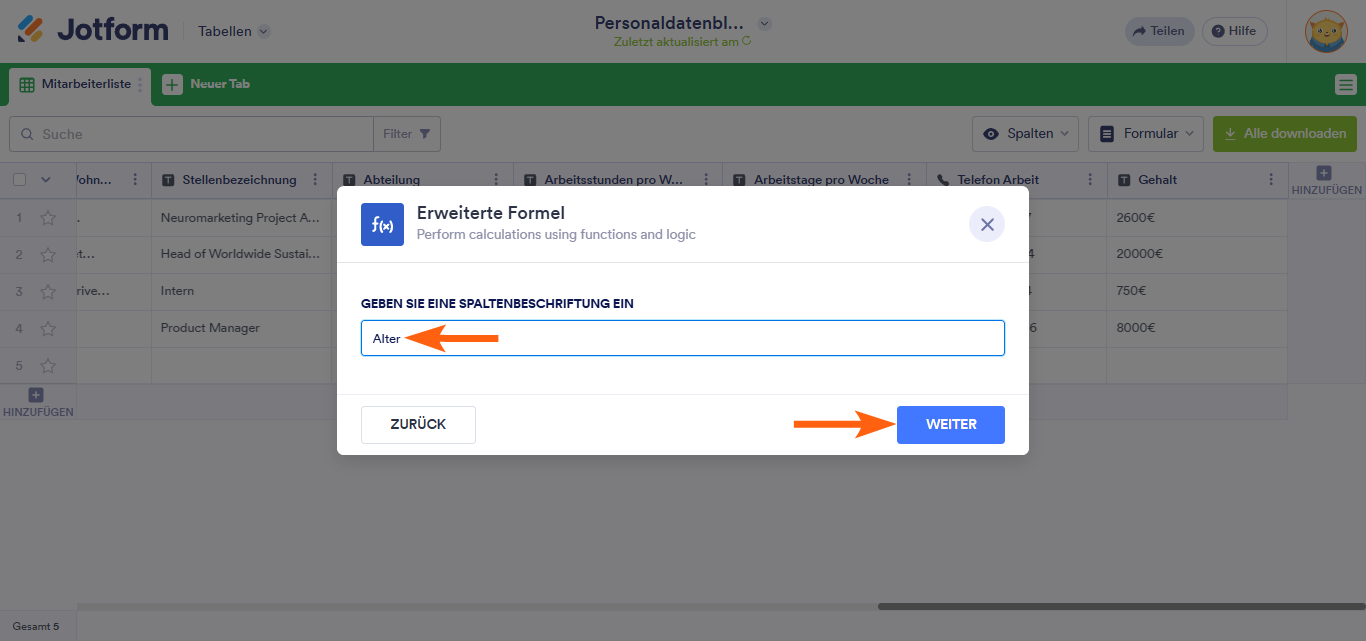Image resolution: width=1366 pixels, height=641 pixels.
Task: Star the first row
Action: click(x=48, y=218)
